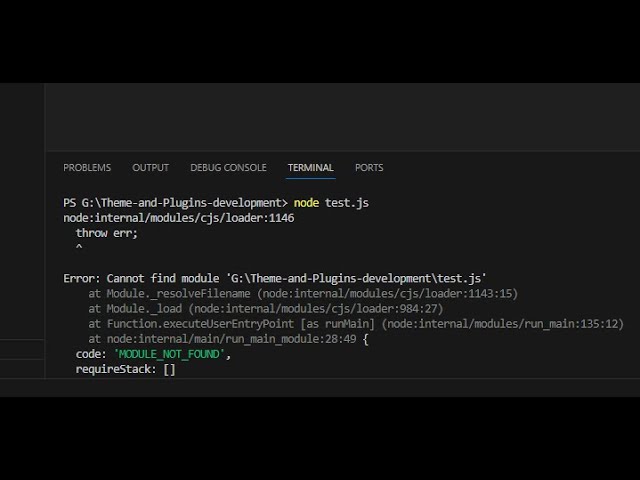640x480 pixels.
Task: Click the prompt path 'PS G:\Theme-and-Plugins-development>'
Action: point(176,203)
